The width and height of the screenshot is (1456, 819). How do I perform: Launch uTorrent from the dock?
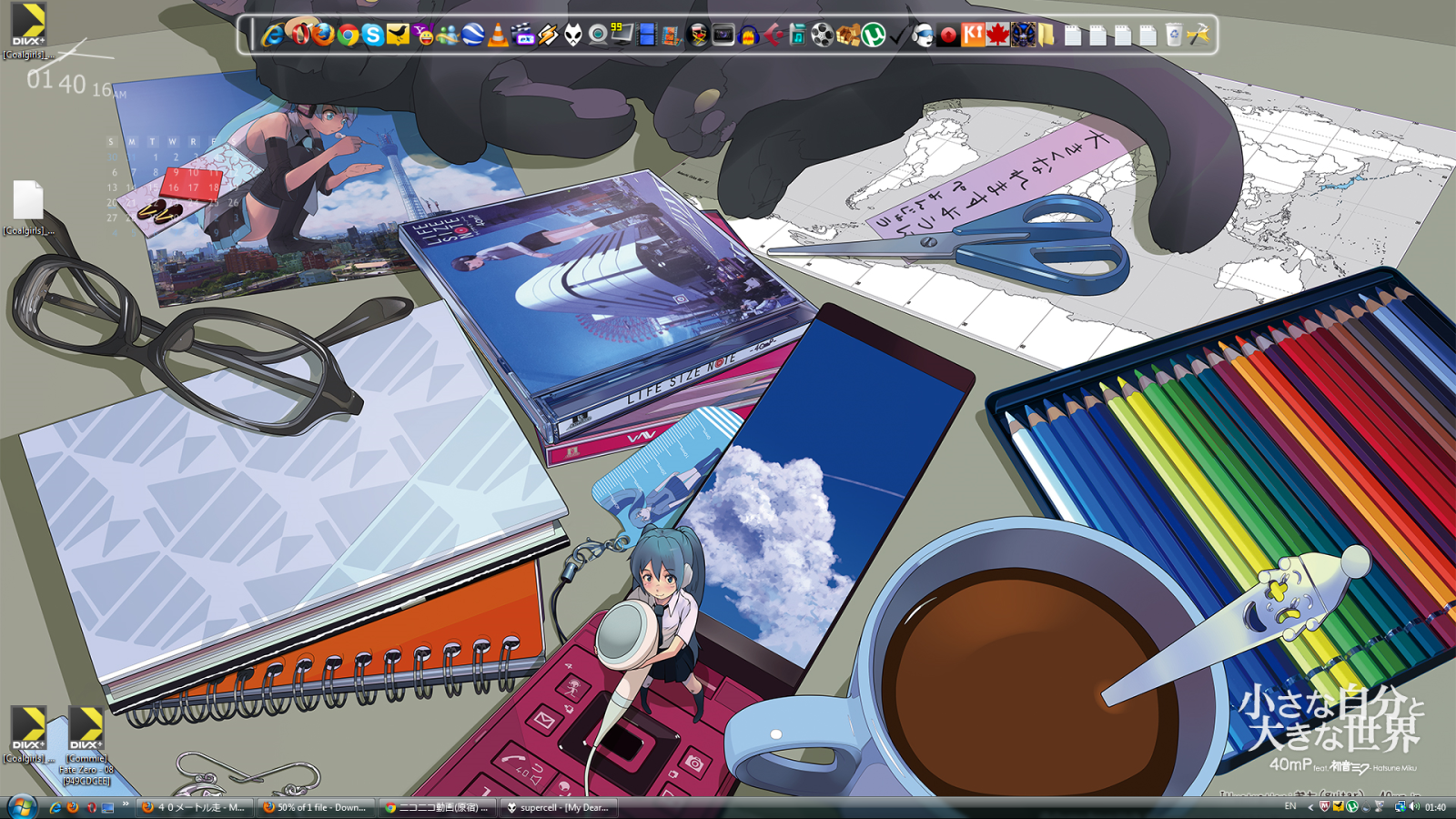tap(873, 35)
